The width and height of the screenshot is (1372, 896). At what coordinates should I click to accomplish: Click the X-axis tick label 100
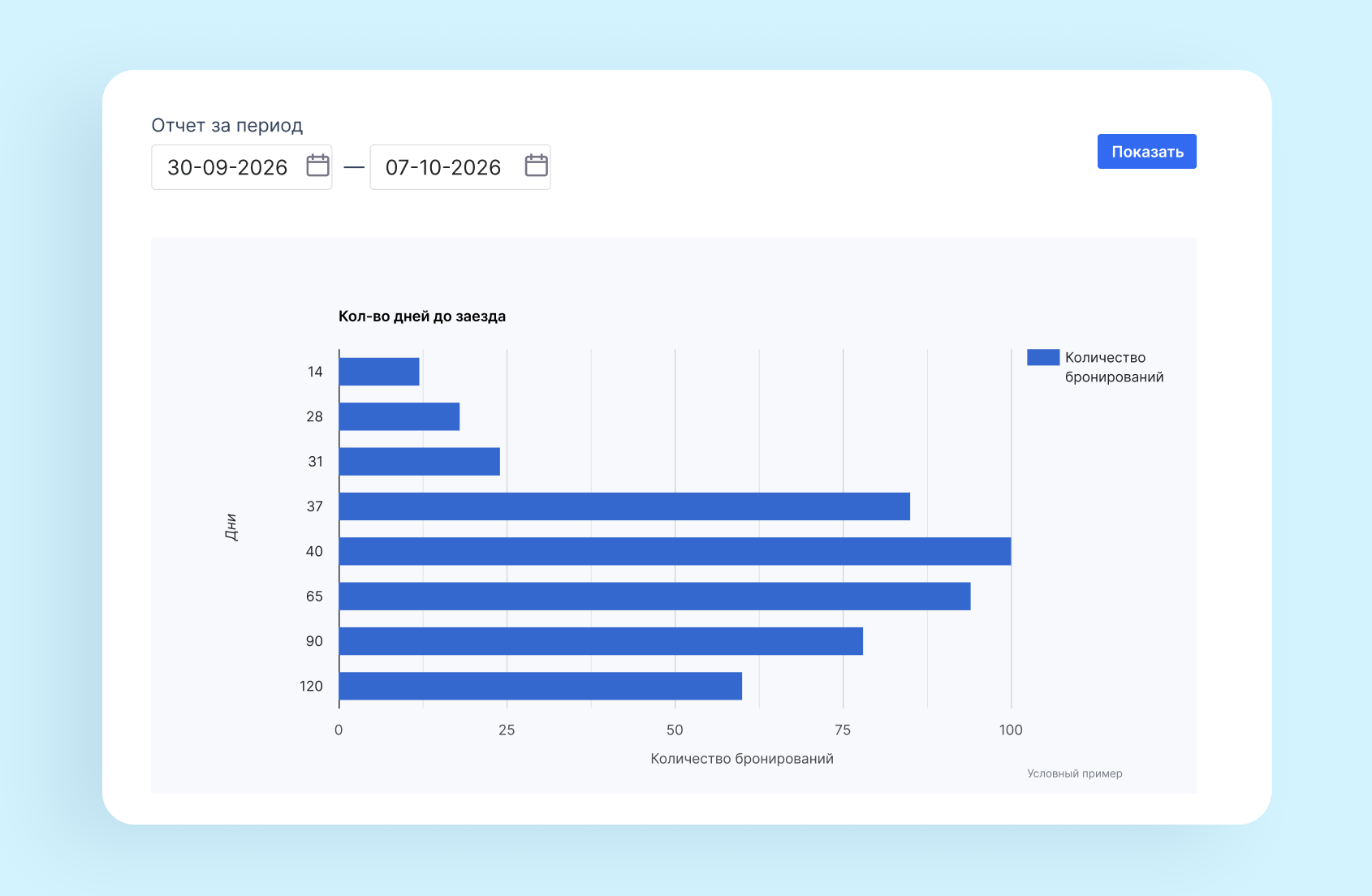tap(1011, 730)
